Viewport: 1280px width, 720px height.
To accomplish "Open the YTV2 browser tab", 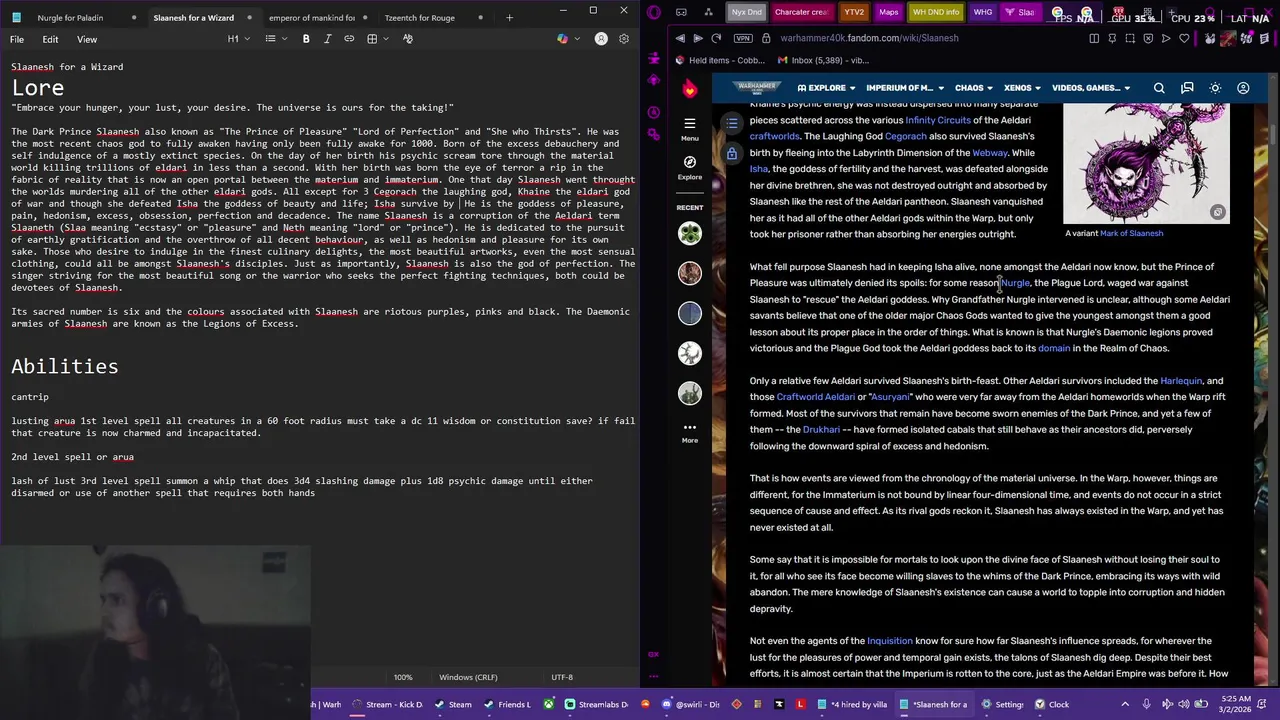I will 854,12.
